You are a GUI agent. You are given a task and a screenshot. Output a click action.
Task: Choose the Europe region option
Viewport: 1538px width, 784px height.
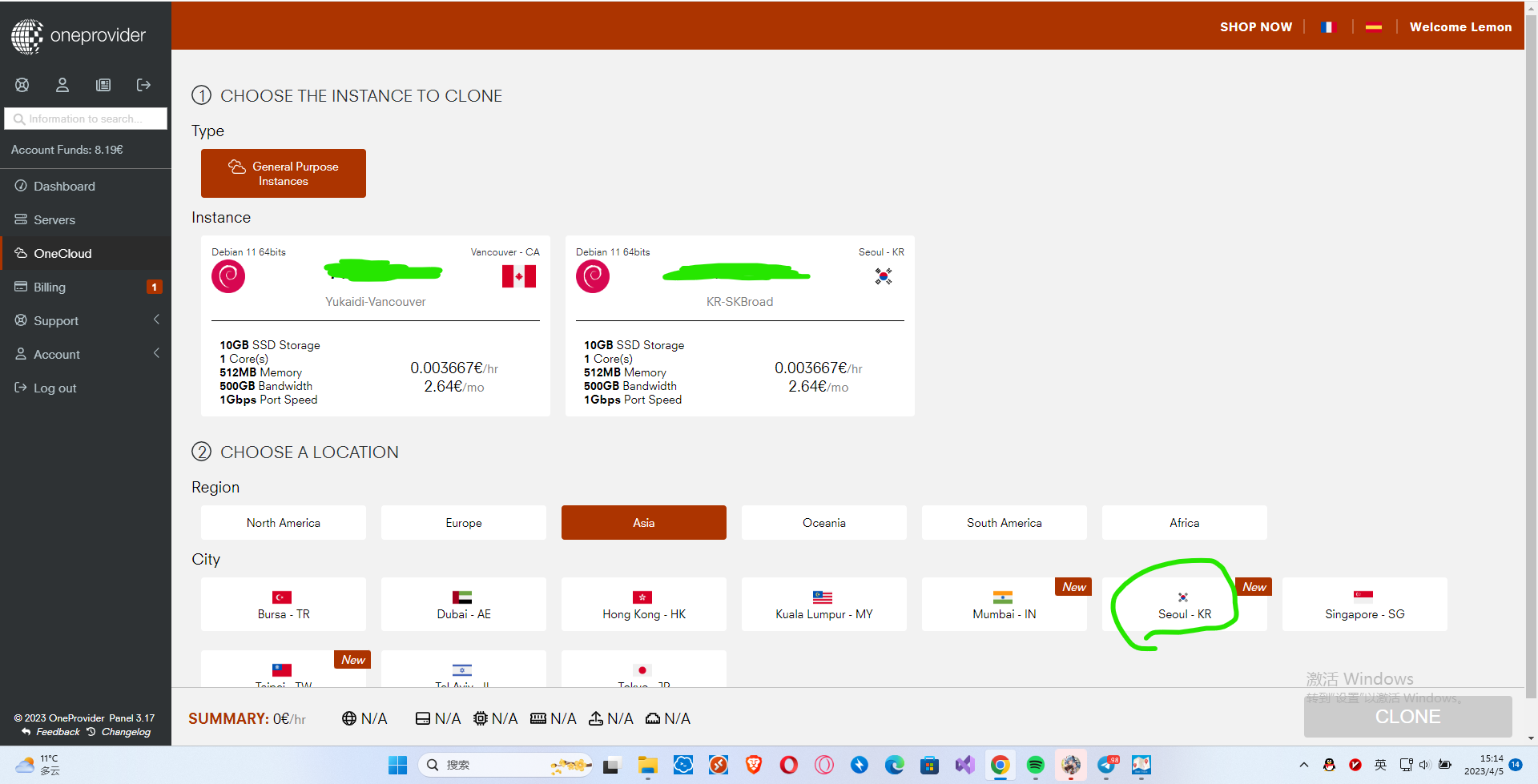464,523
